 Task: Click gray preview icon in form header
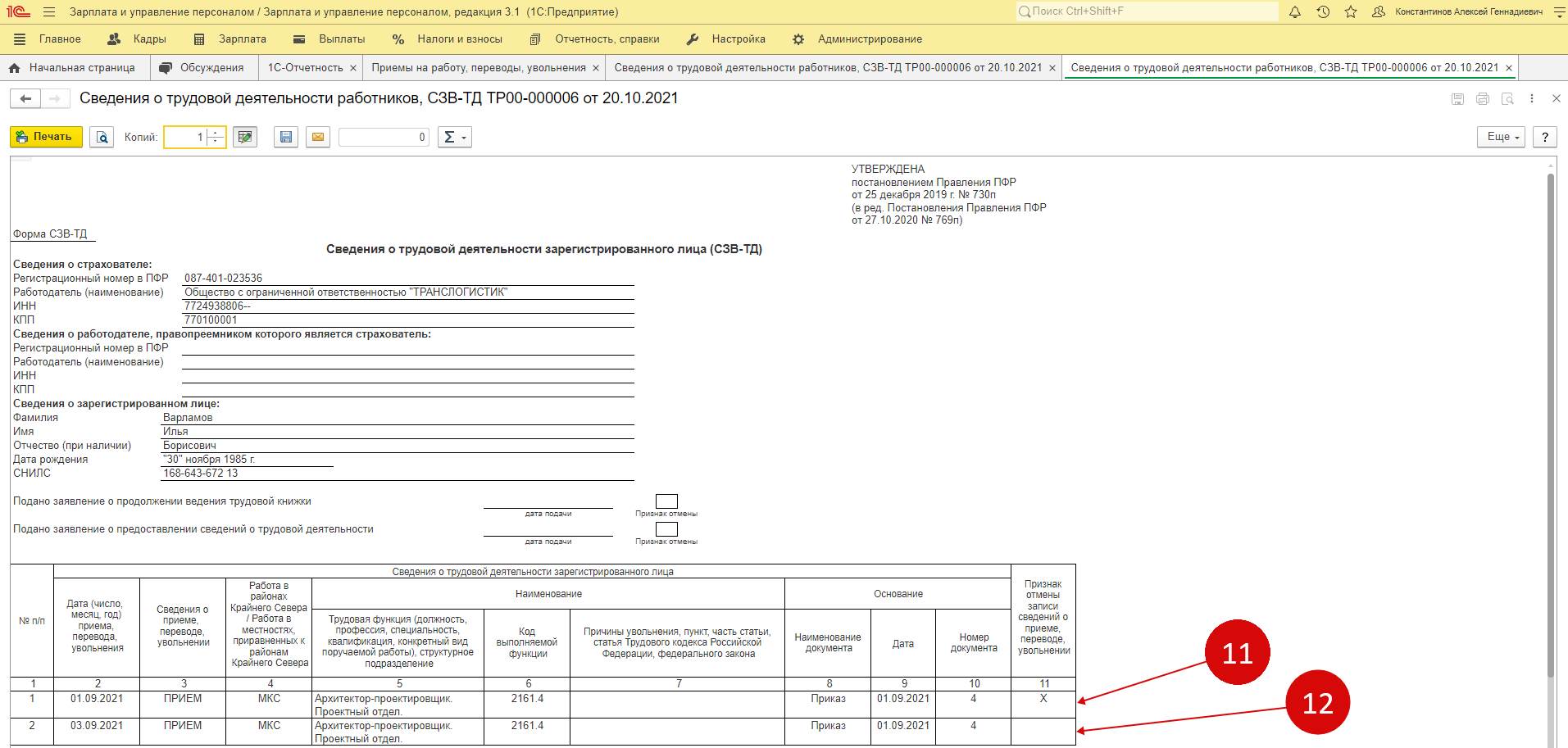coord(1507,98)
